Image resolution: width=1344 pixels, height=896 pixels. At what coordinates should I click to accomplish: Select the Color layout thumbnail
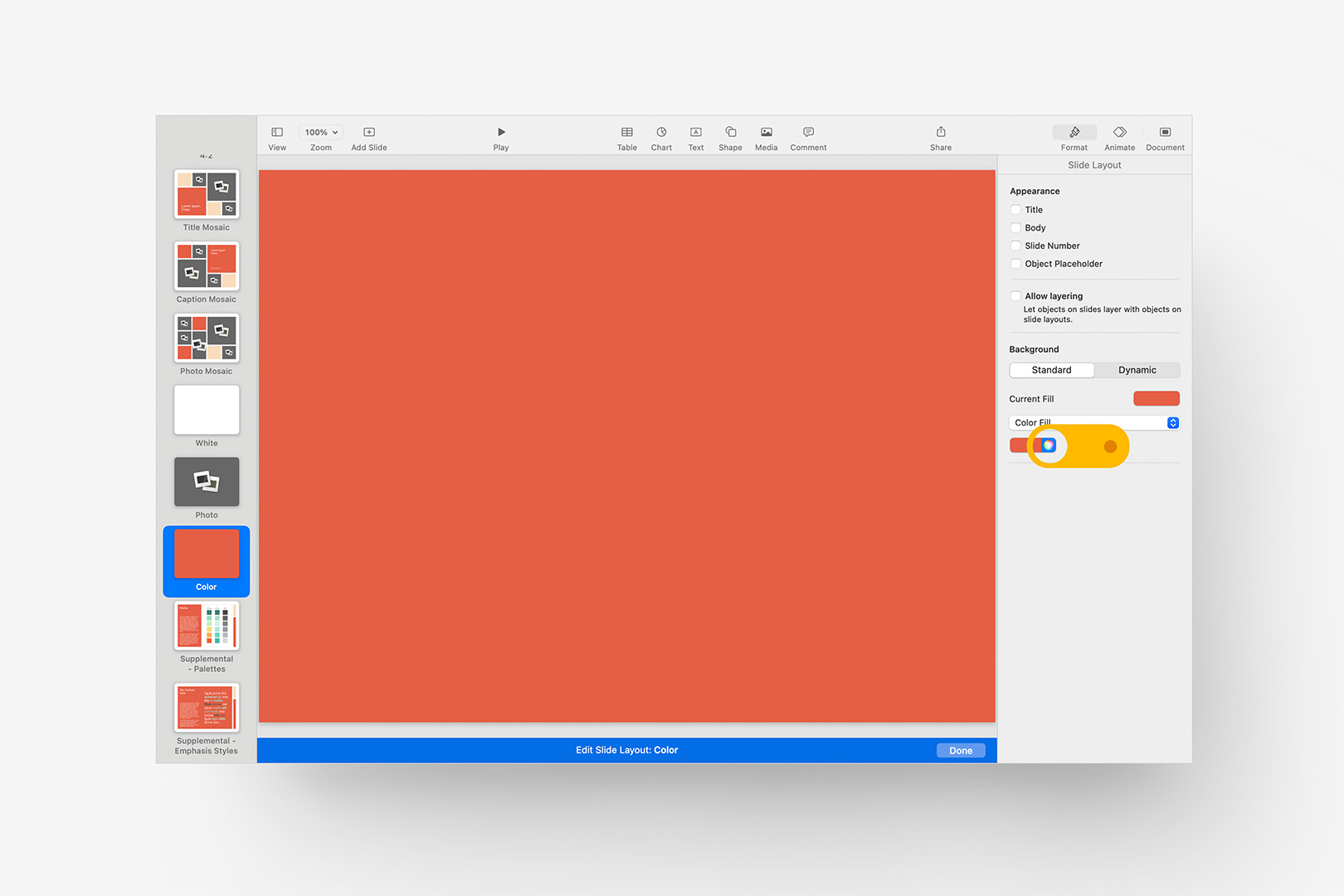click(207, 553)
